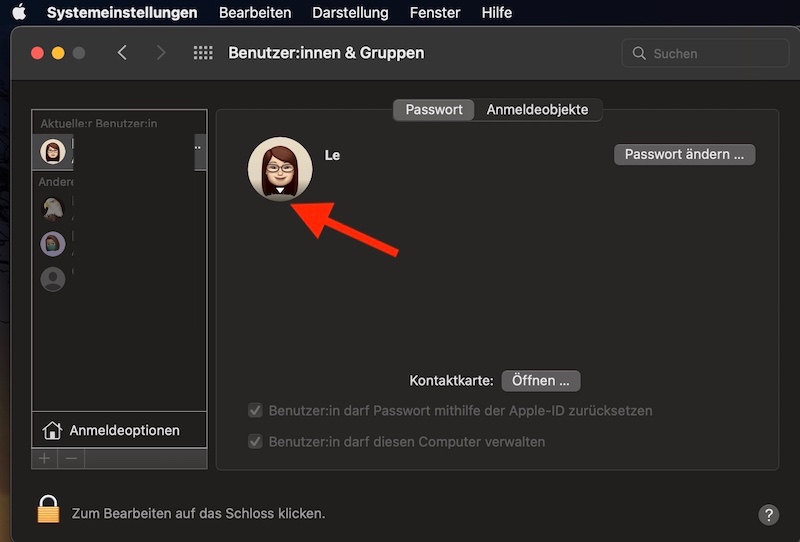This screenshot has width=800, height=542.
Task: Open the Fenster menu
Action: pyautogui.click(x=435, y=13)
